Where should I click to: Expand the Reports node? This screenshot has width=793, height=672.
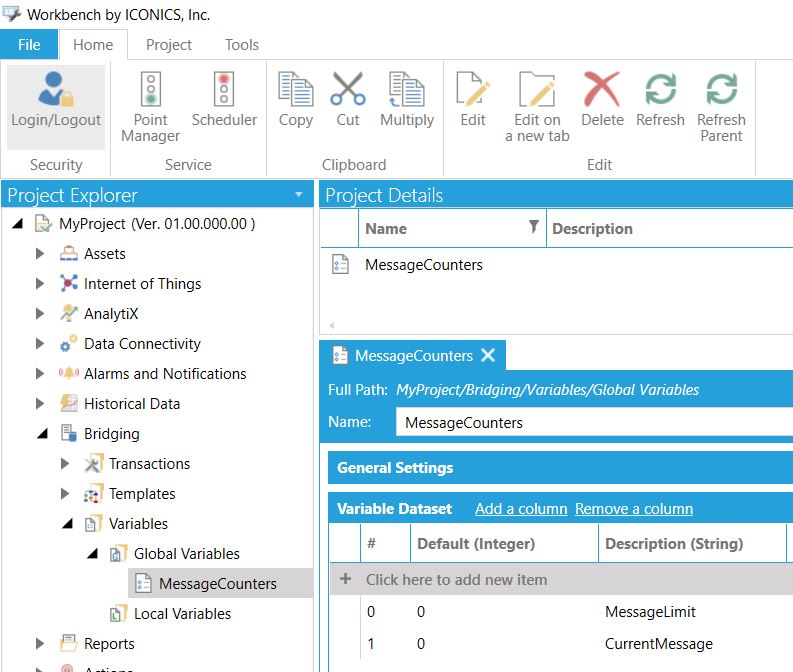[x=40, y=643]
